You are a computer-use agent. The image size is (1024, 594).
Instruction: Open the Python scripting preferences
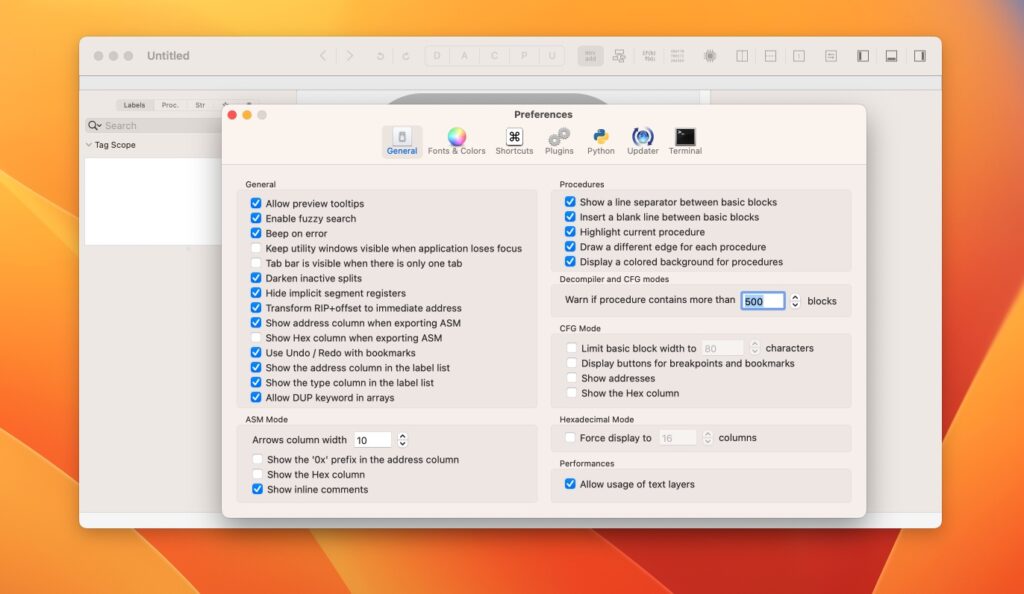(x=601, y=140)
